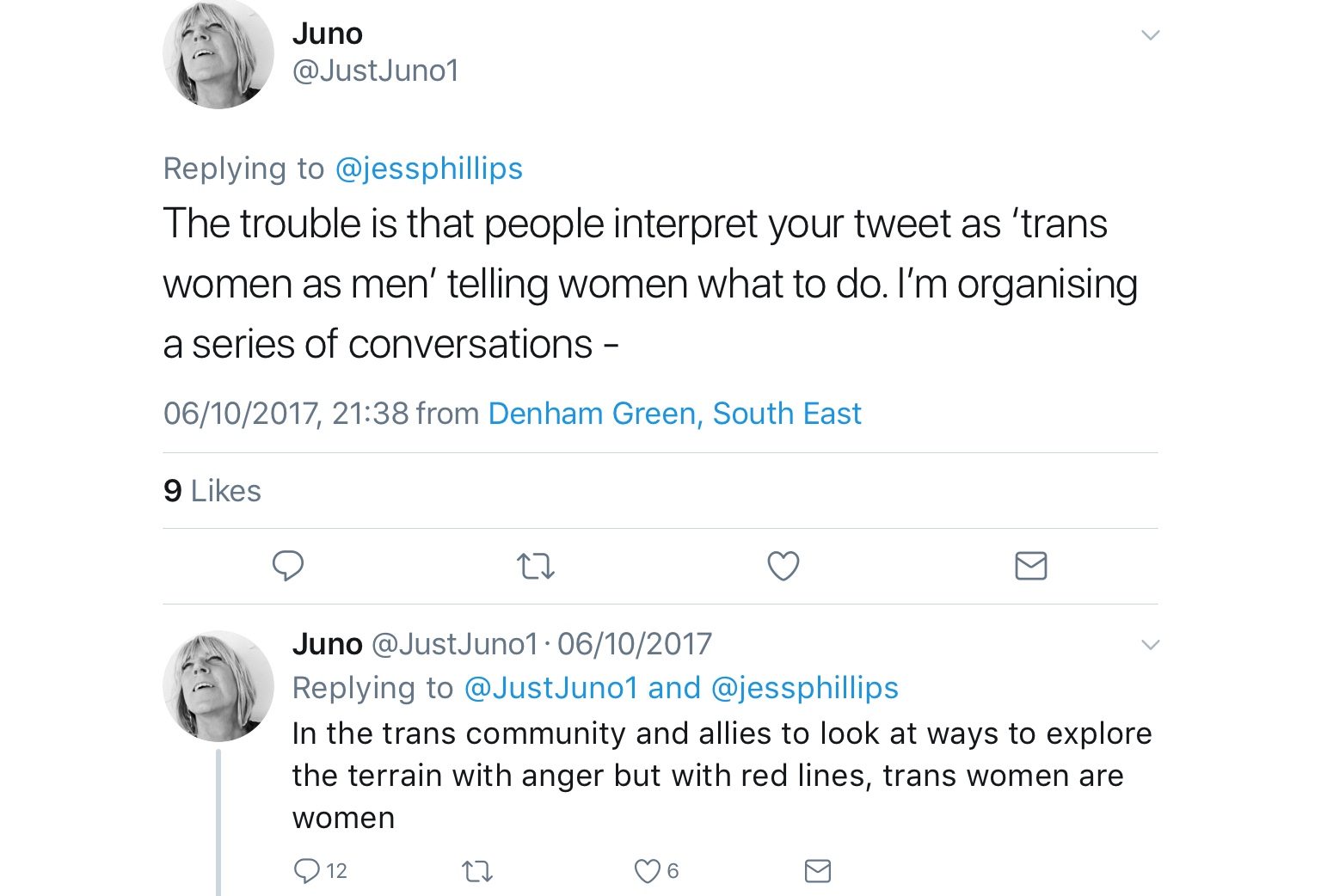Open the main tweet's chevron options menu
Viewport: 1321px width, 896px height.
1150,35
